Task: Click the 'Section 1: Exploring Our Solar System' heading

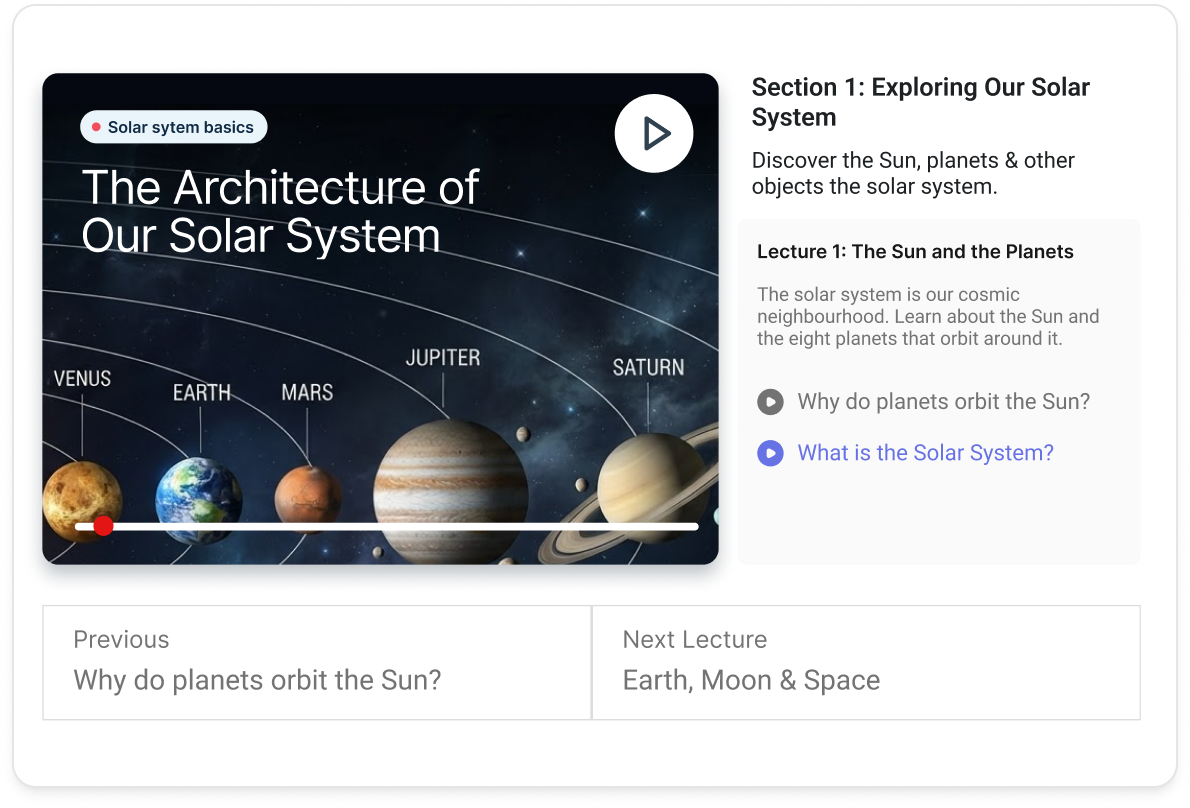Action: pyautogui.click(x=921, y=102)
